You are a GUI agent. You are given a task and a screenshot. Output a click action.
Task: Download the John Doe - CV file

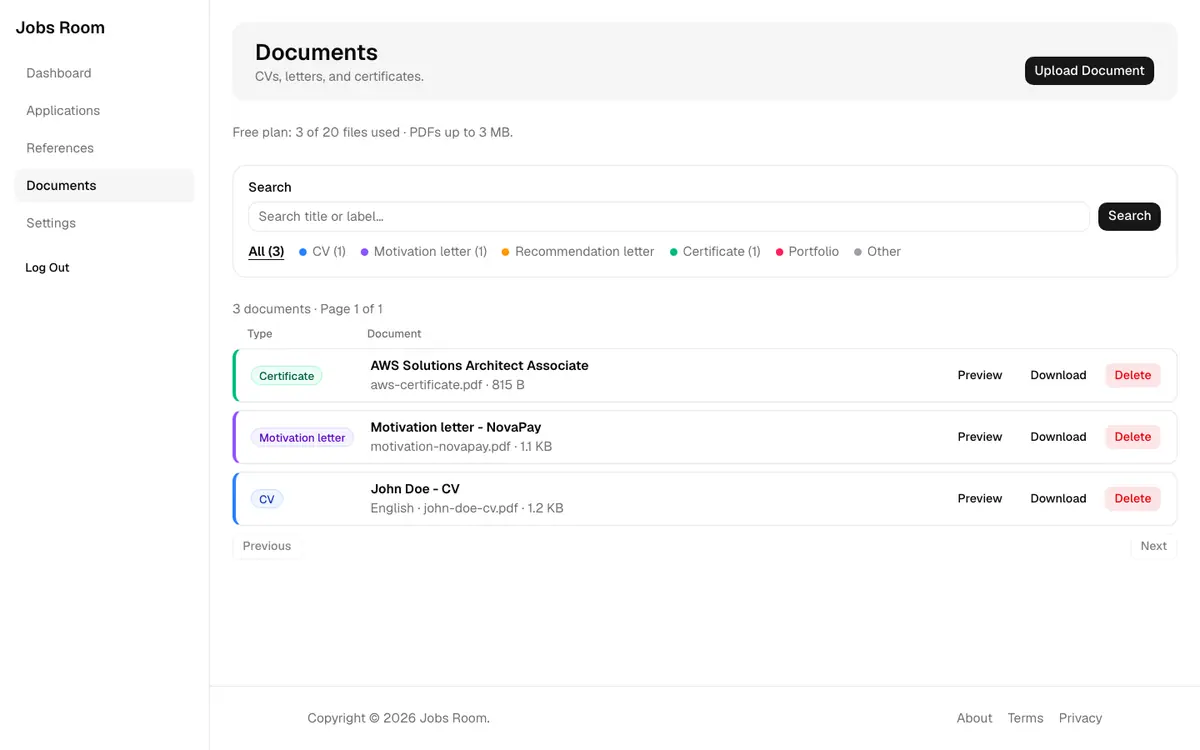(x=1058, y=499)
